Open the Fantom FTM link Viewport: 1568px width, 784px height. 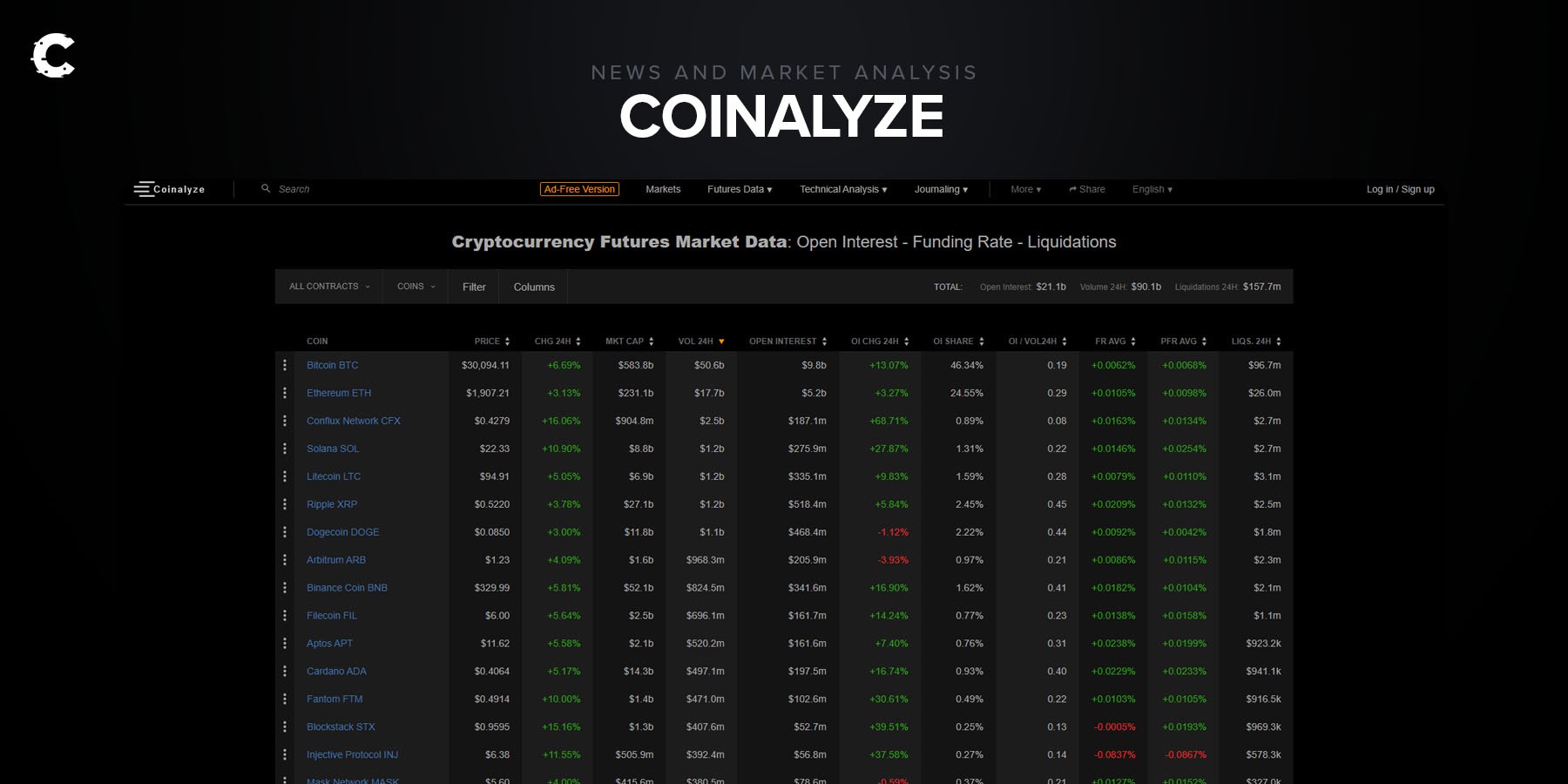pos(335,700)
